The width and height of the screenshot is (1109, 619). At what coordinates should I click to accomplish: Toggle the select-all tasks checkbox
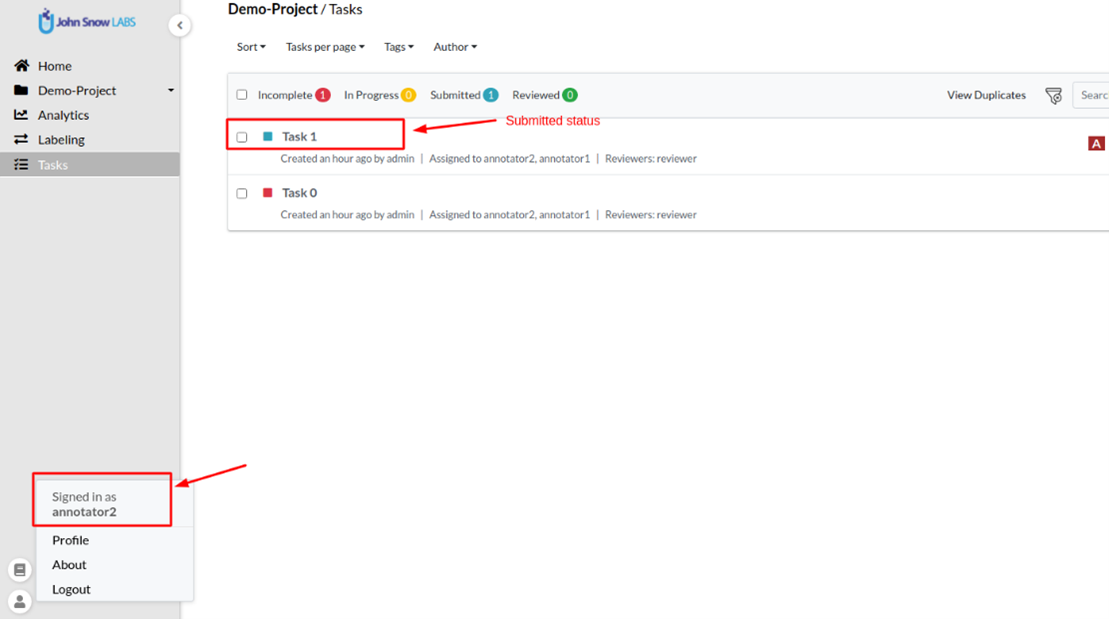(x=242, y=95)
